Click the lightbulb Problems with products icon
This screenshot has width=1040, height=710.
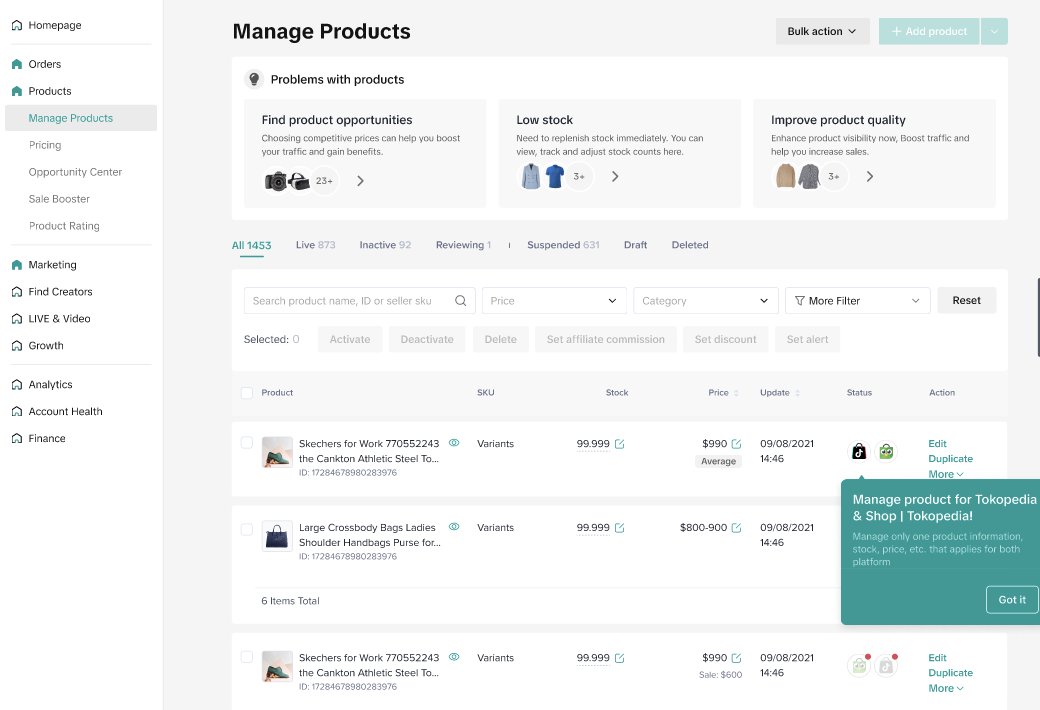click(254, 80)
